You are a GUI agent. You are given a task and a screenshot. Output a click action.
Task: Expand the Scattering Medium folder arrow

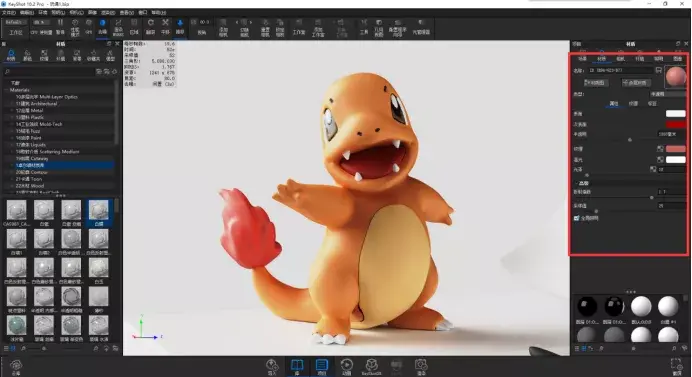click(12, 152)
